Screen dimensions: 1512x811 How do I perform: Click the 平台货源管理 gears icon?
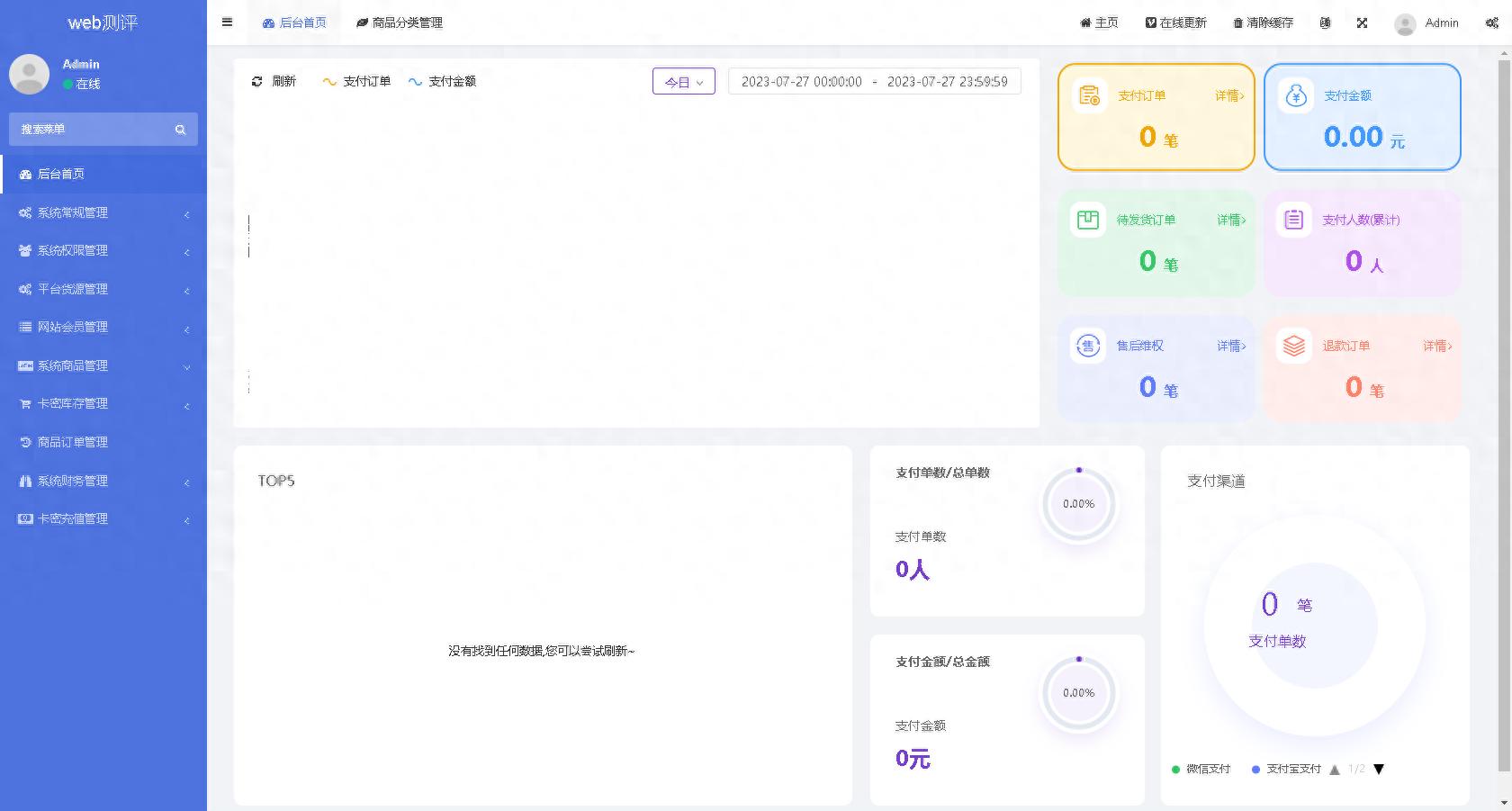click(x=25, y=289)
